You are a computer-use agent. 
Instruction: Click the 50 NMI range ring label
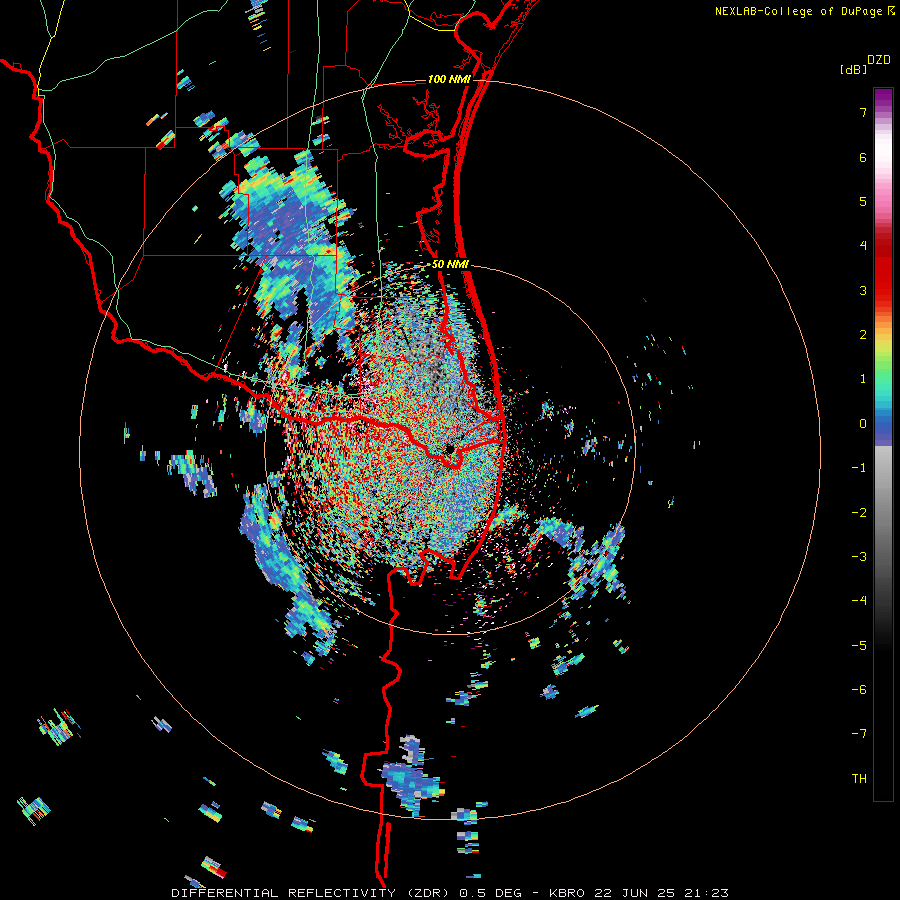coord(450,265)
